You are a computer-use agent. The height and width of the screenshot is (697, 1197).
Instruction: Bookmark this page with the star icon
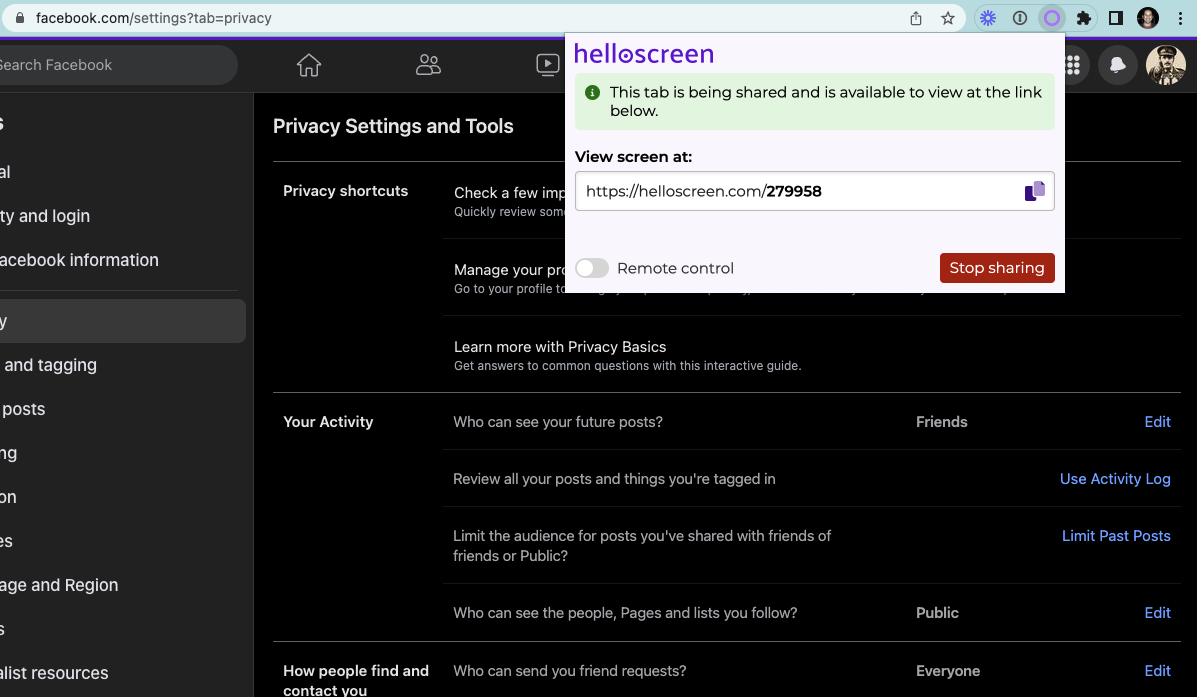[x=947, y=18]
